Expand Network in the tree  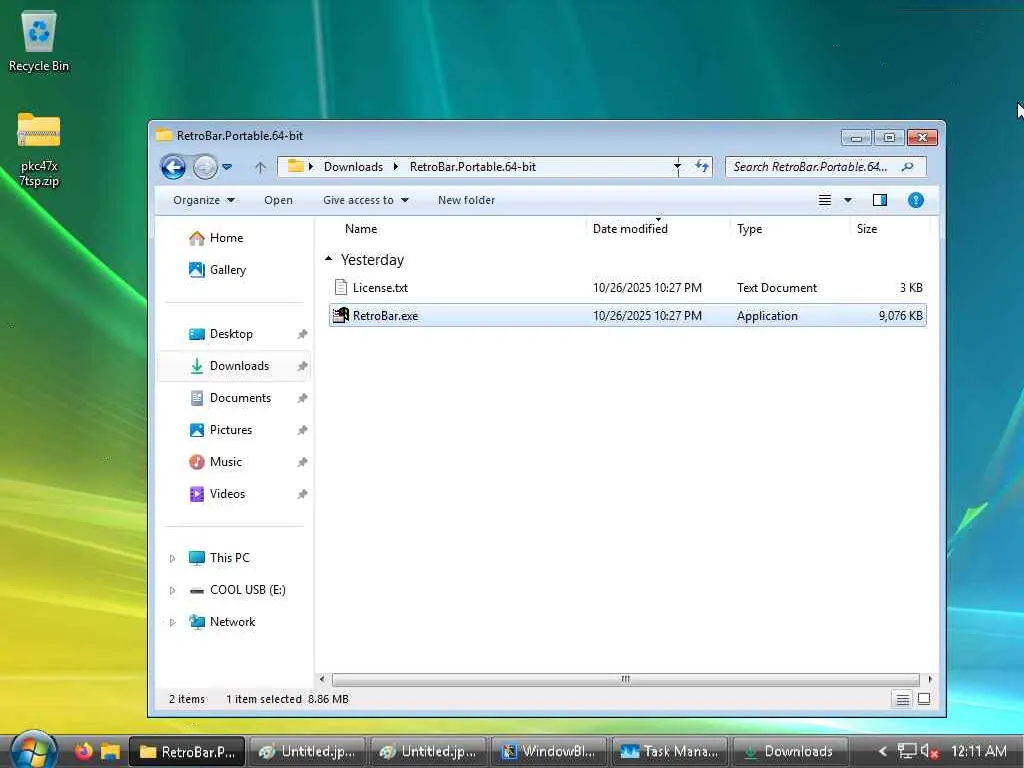[x=172, y=622]
